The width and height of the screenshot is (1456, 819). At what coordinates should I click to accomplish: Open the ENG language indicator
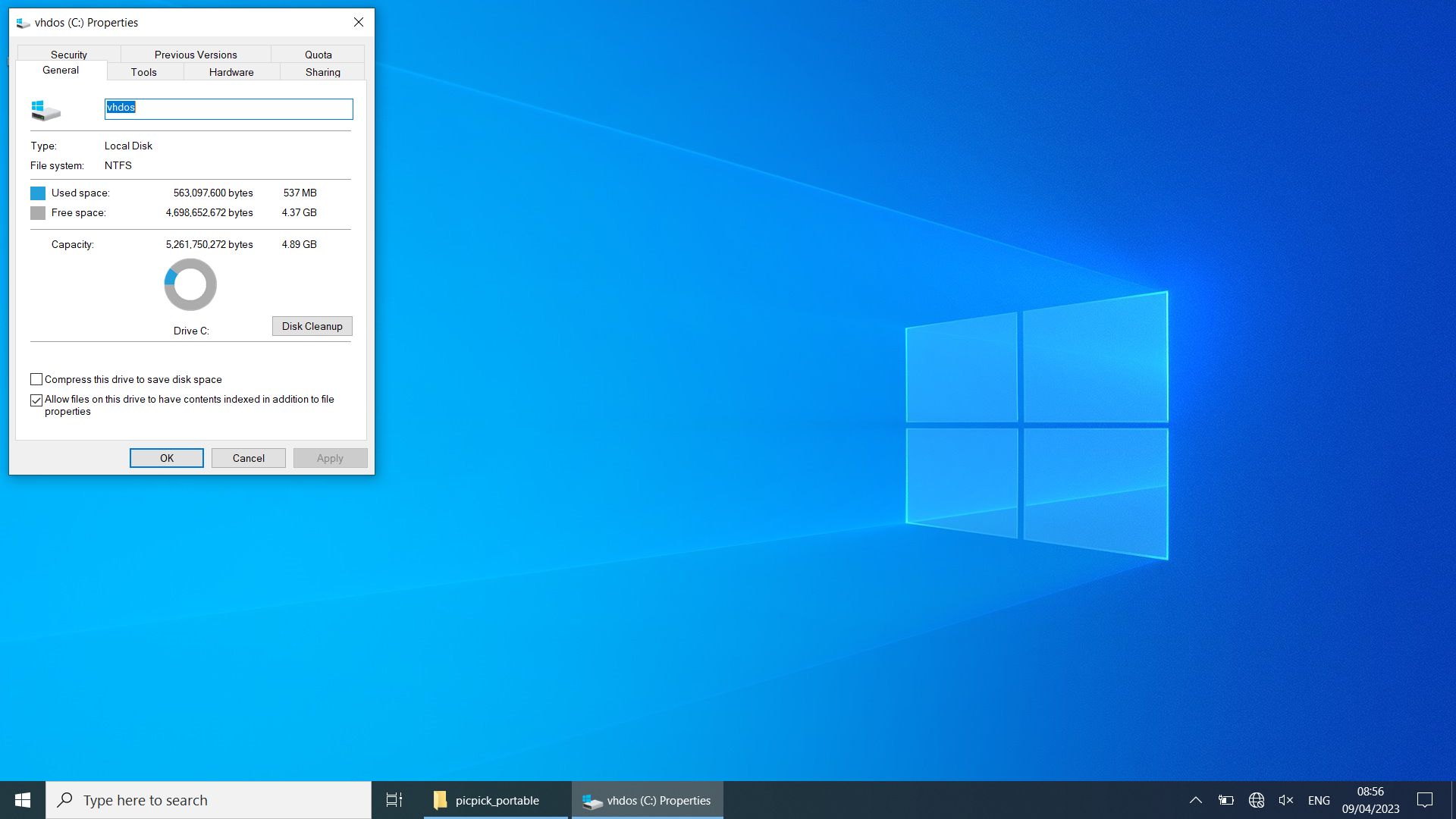pos(1319,800)
